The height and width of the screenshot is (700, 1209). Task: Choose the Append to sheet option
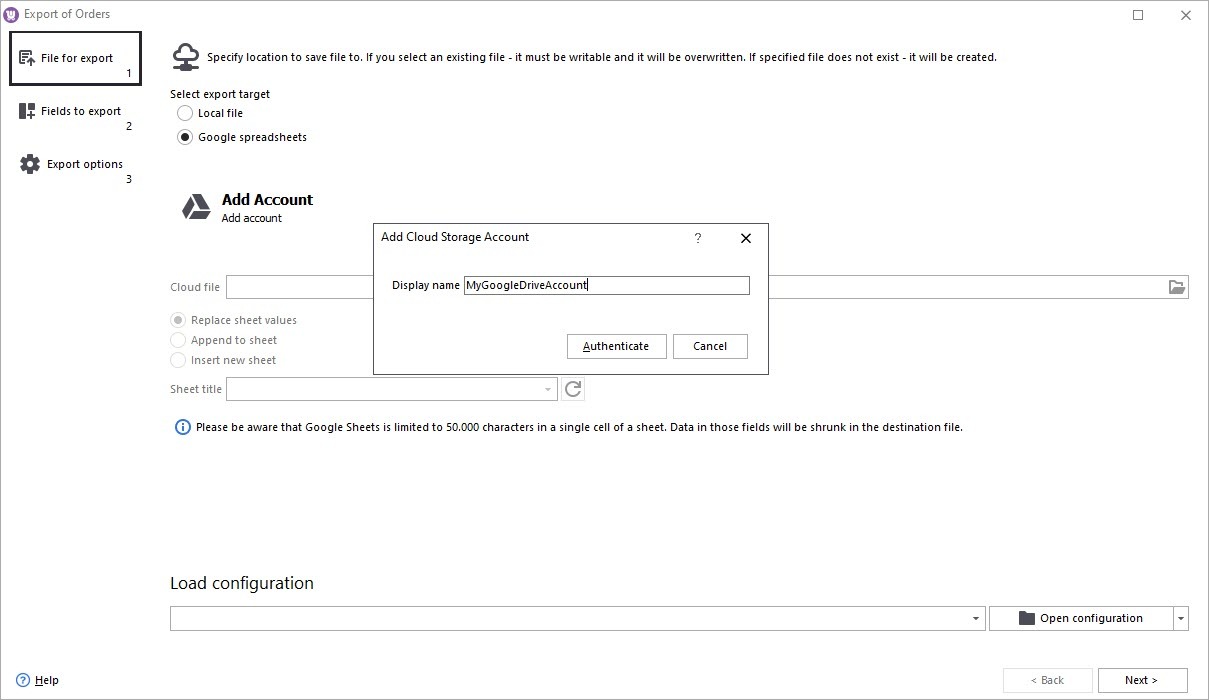[178, 340]
